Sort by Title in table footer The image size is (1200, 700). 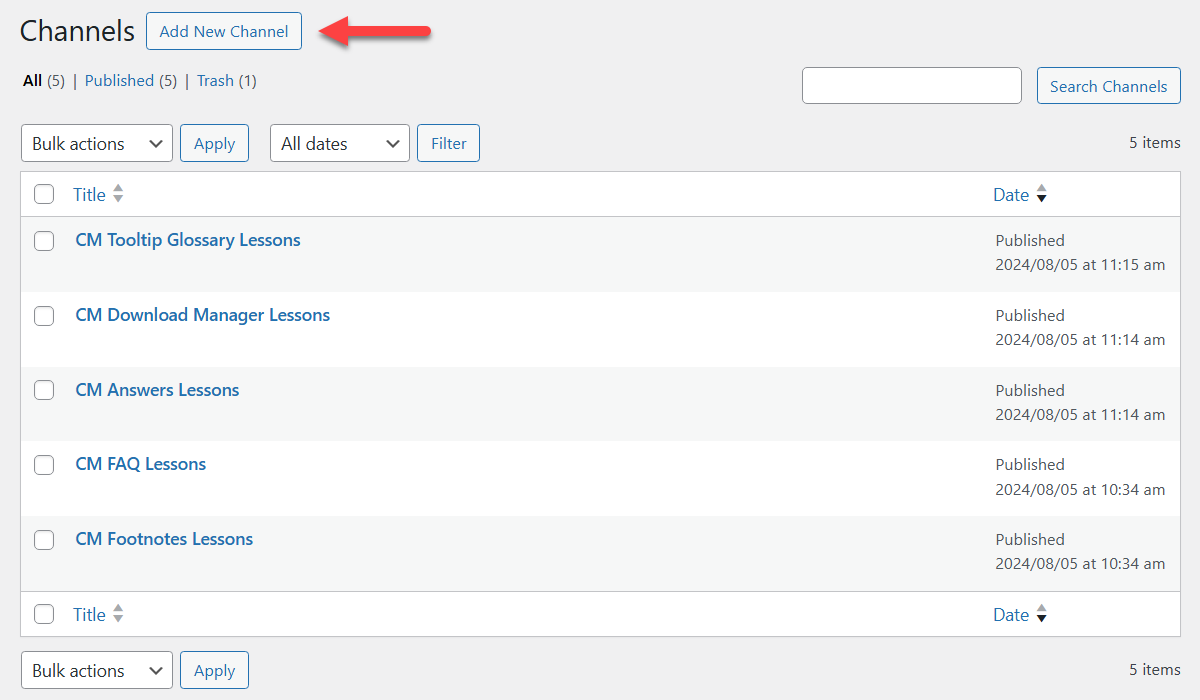pos(89,614)
